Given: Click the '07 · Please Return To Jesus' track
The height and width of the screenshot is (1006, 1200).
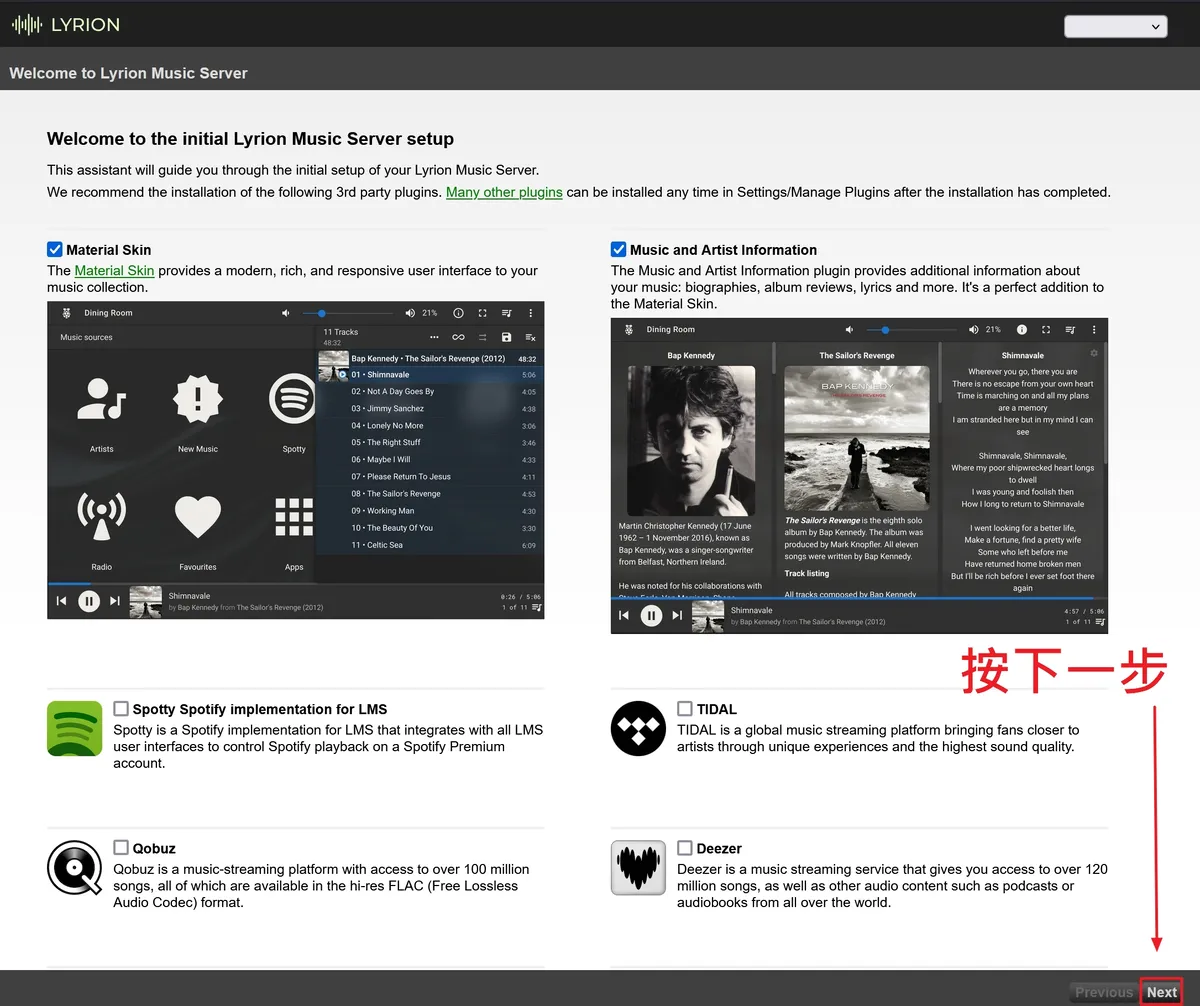Looking at the screenshot, I should point(430,477).
